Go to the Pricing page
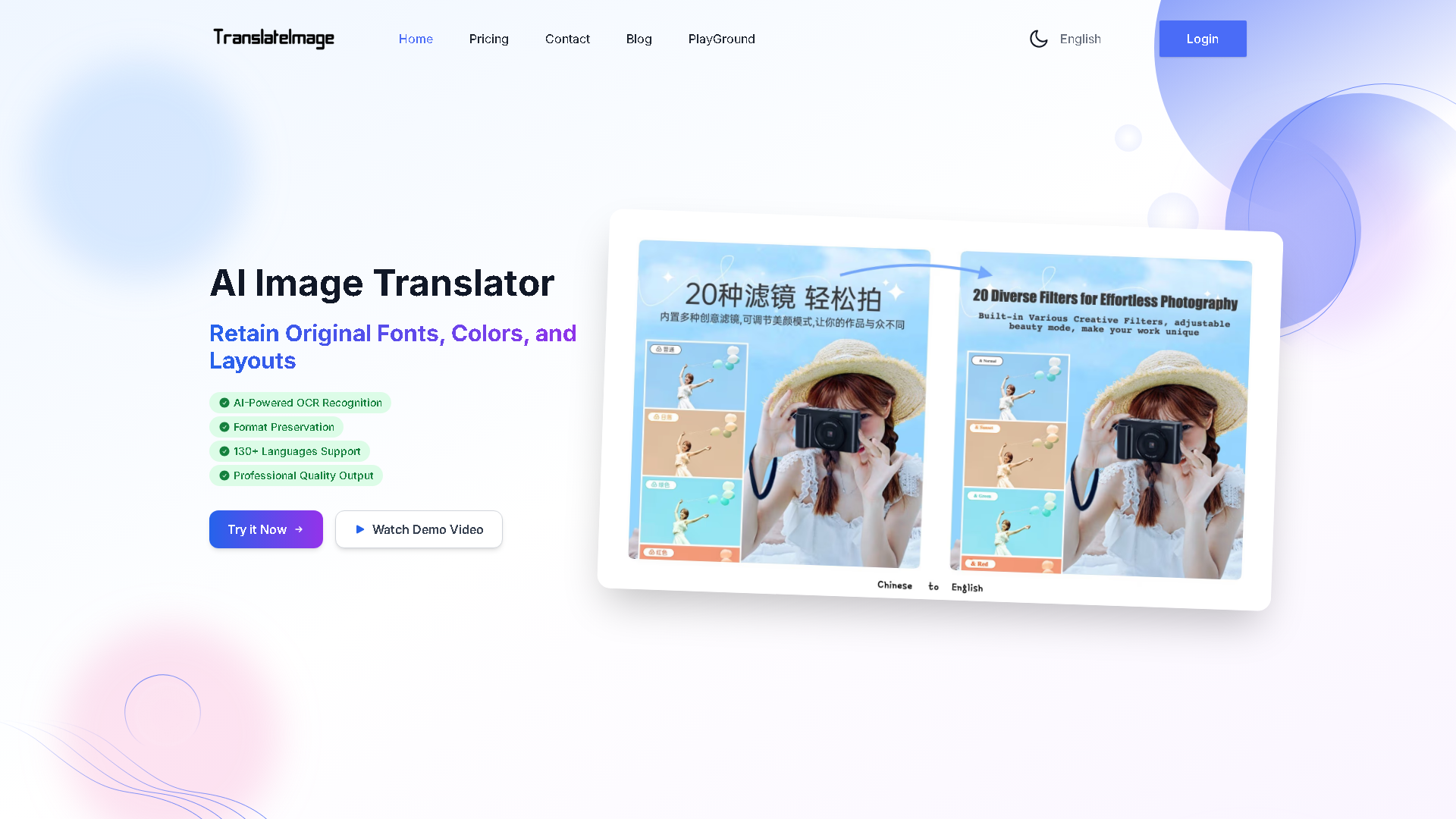This screenshot has height=819, width=1456. coord(488,39)
